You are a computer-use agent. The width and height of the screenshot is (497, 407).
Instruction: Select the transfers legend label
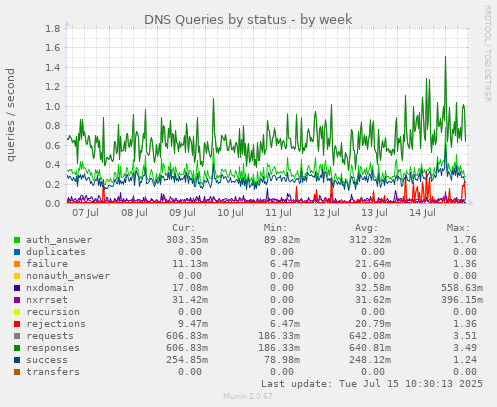coord(53,372)
